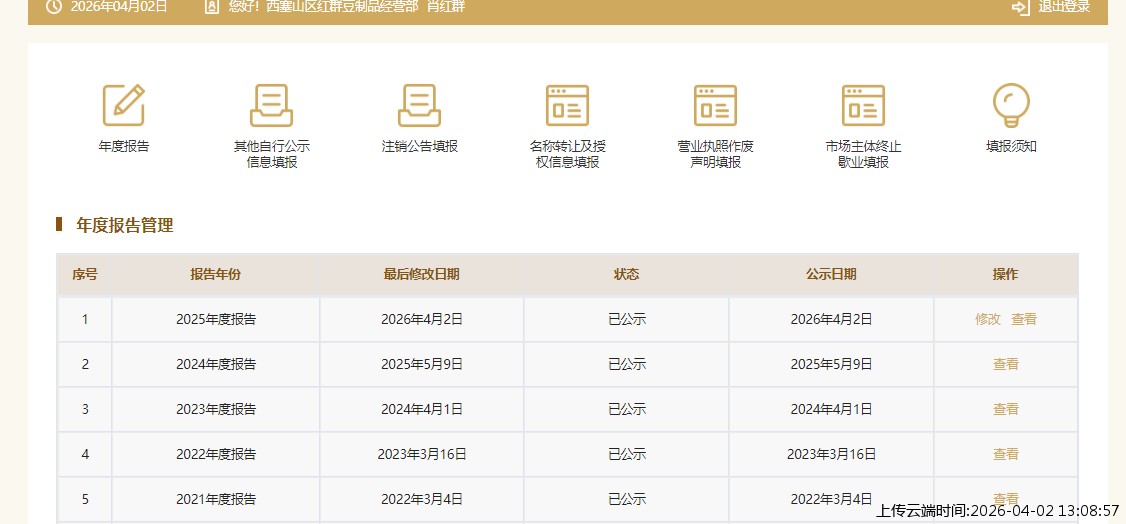Screen dimensions: 1126x524
Task: Open the 填报须知 lightbulb icon
Action: 1011,105
